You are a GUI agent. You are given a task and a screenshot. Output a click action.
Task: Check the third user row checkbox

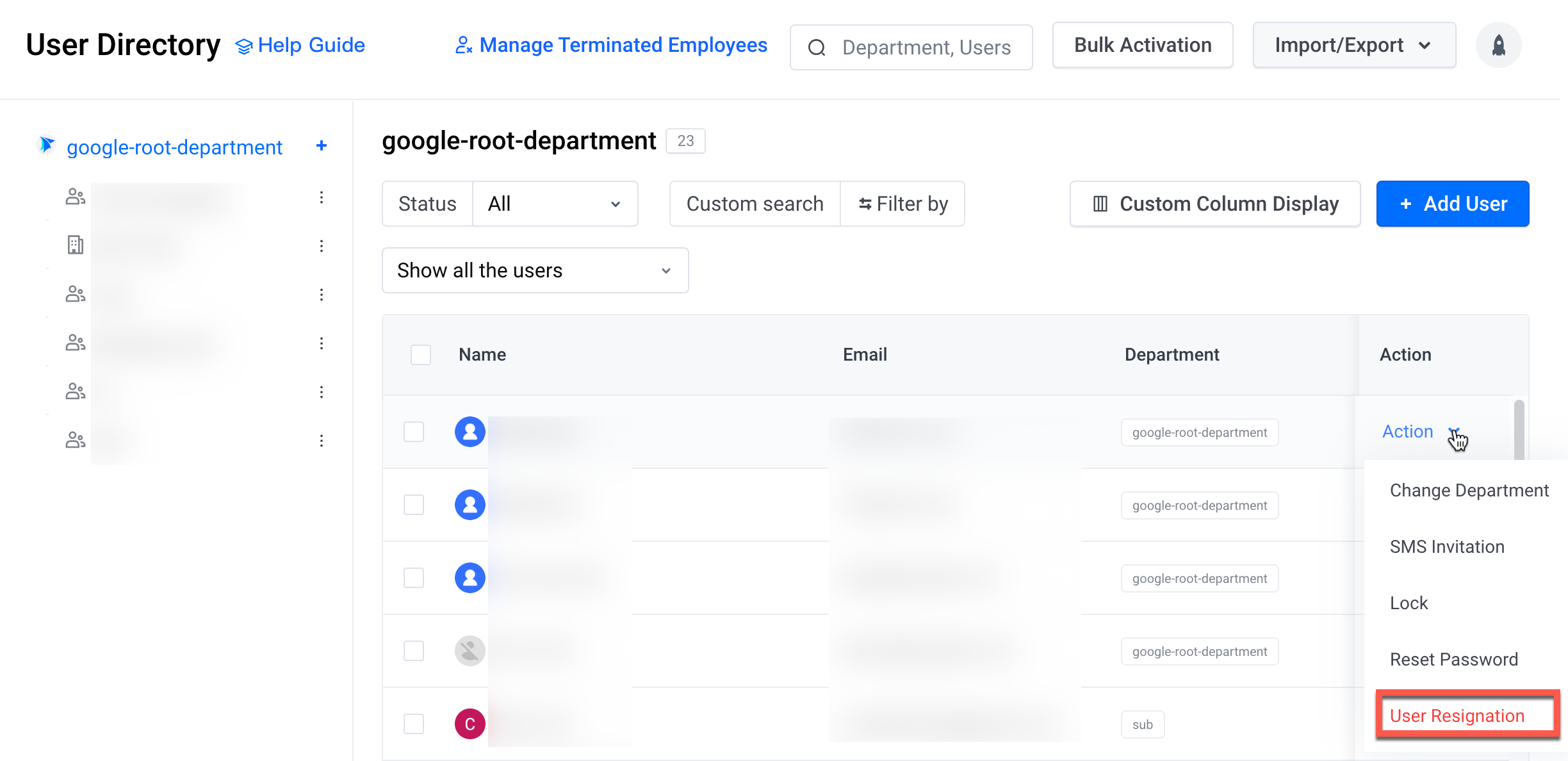click(x=414, y=578)
